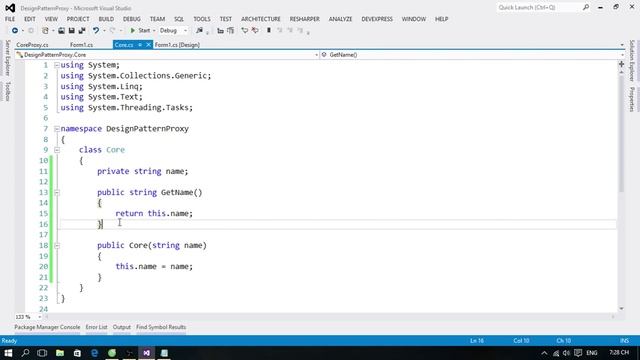Open the Windows Start menu

tap(8, 353)
